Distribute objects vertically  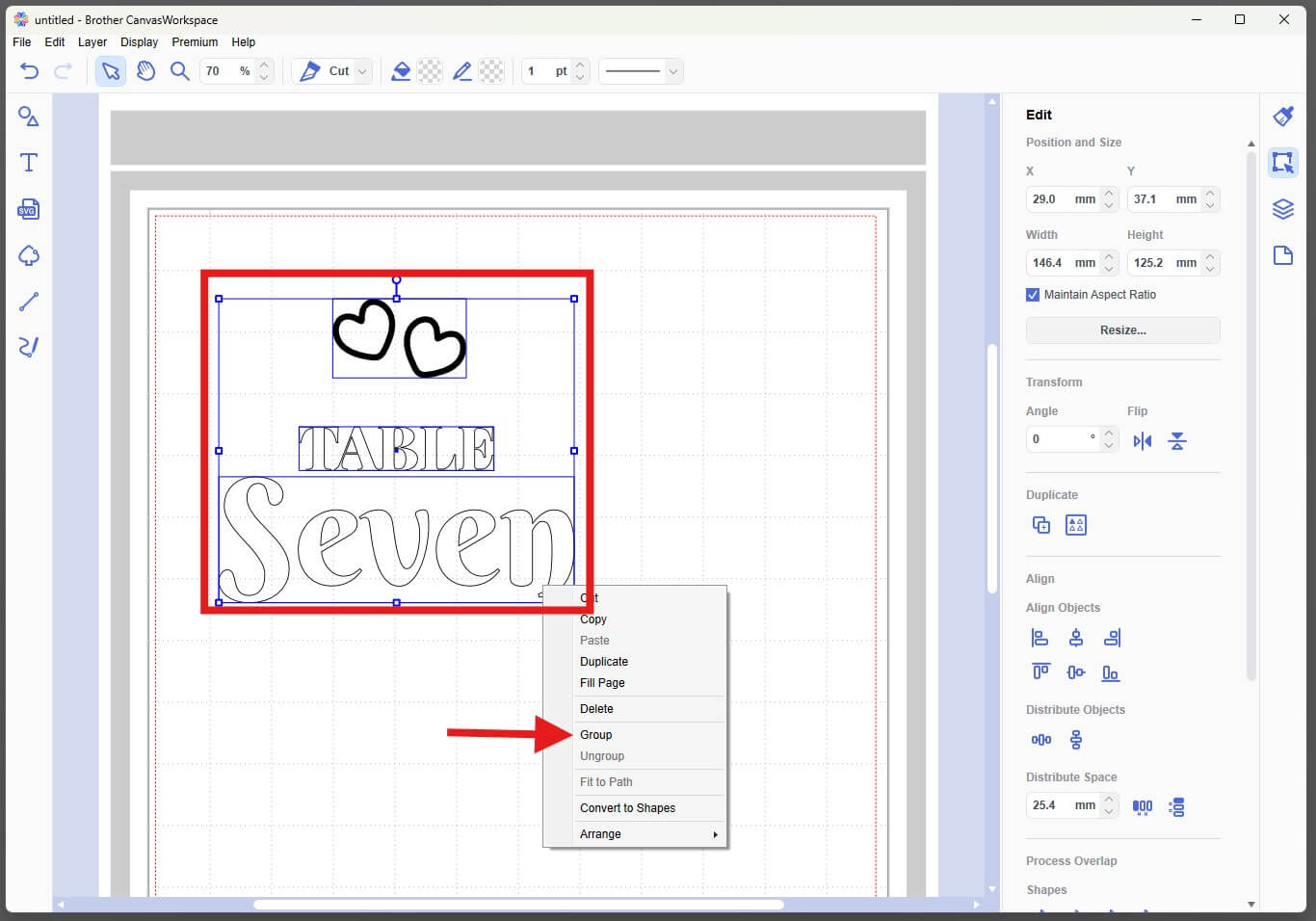click(x=1076, y=740)
